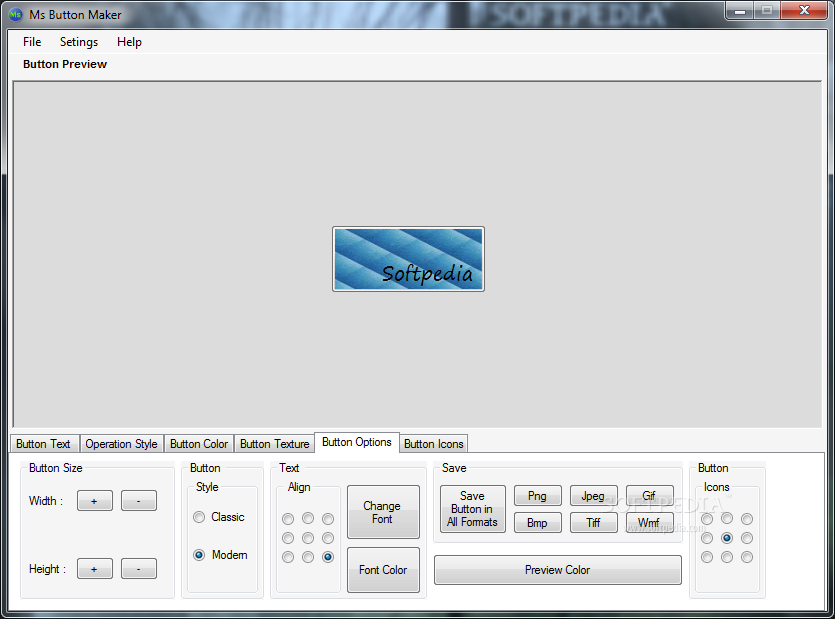Switch to the Button Texture tab
This screenshot has width=835, height=619.
pyautogui.click(x=274, y=444)
